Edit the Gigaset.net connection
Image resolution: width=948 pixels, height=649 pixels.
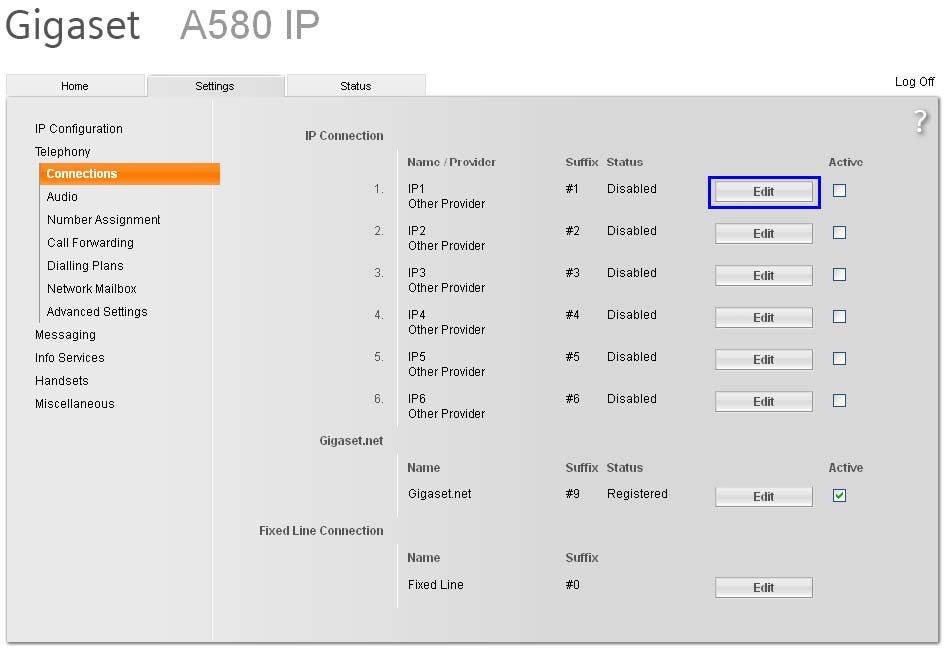coord(764,497)
